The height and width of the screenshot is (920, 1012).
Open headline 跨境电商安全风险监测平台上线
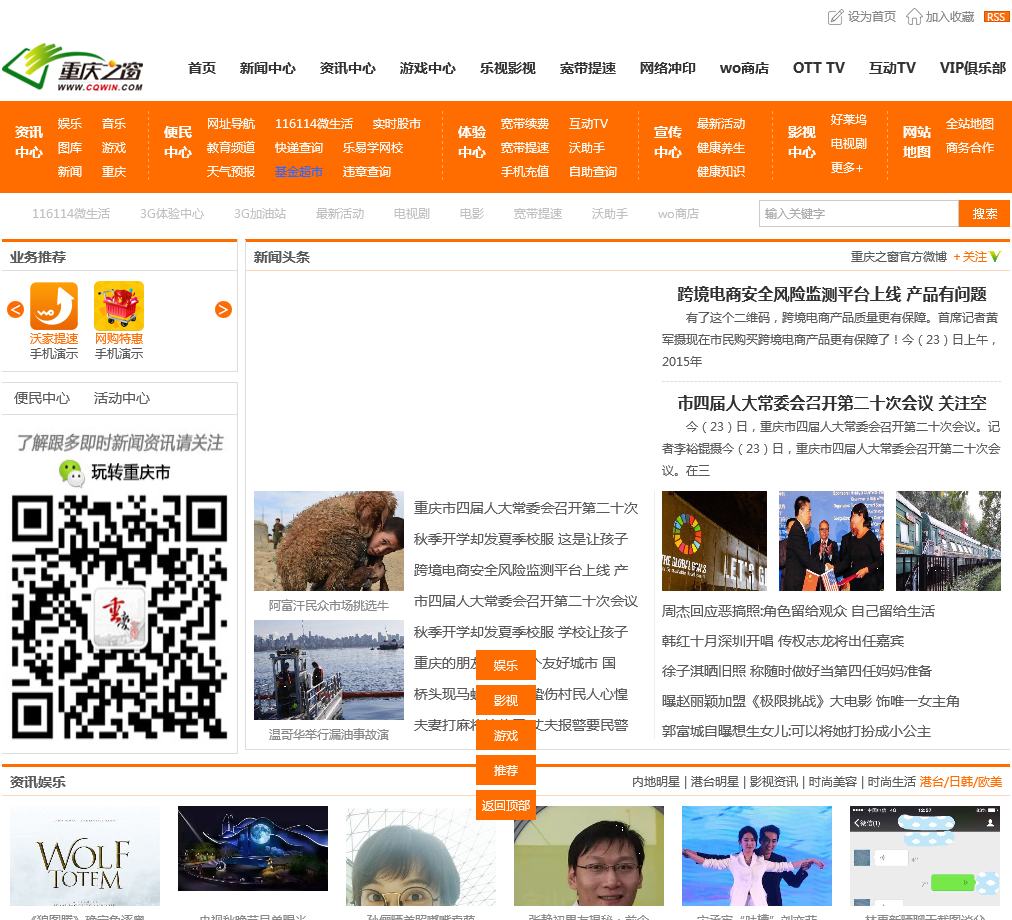click(831, 294)
